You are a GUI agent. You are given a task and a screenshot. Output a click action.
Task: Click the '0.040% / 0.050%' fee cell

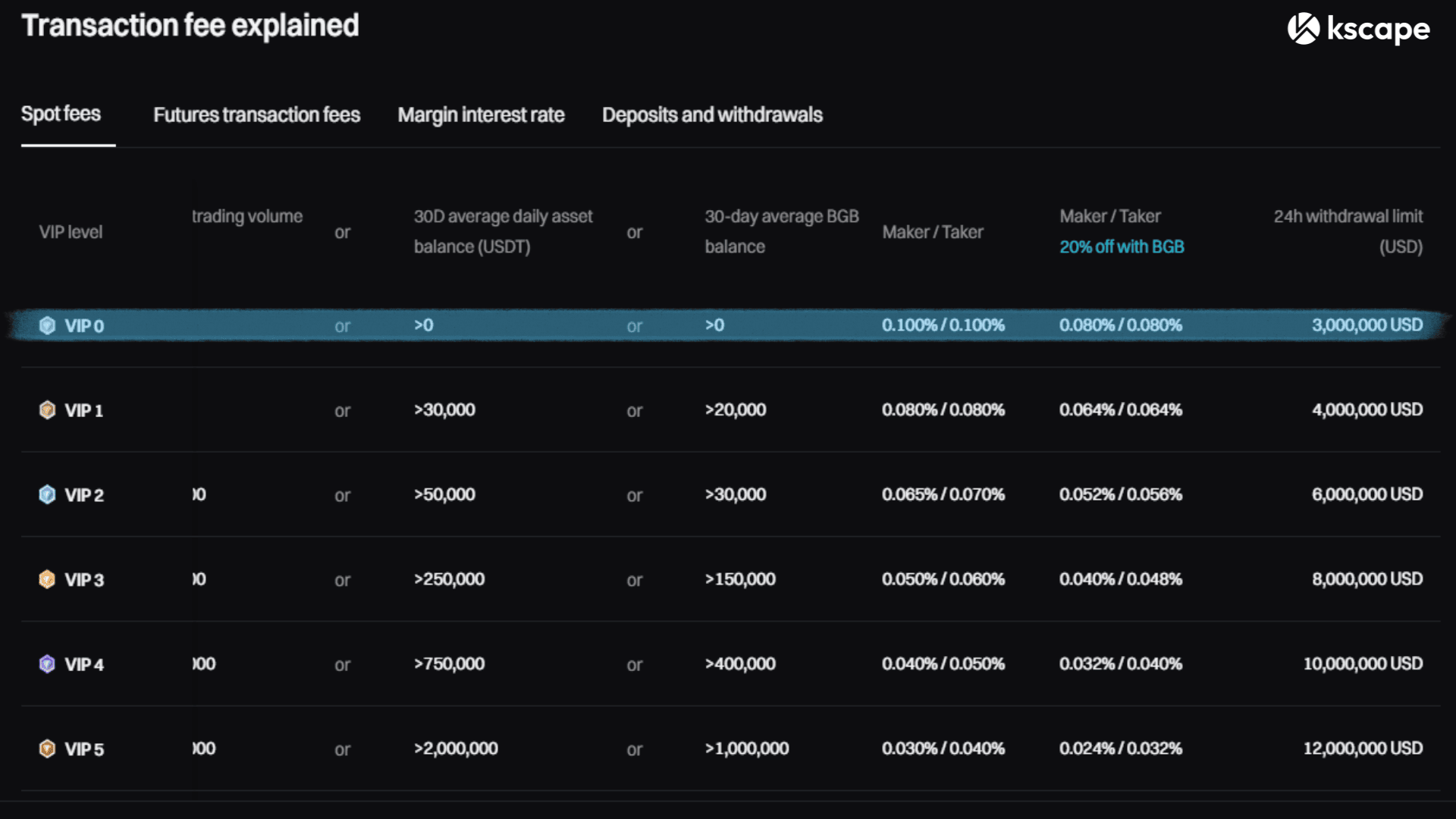[x=943, y=664]
